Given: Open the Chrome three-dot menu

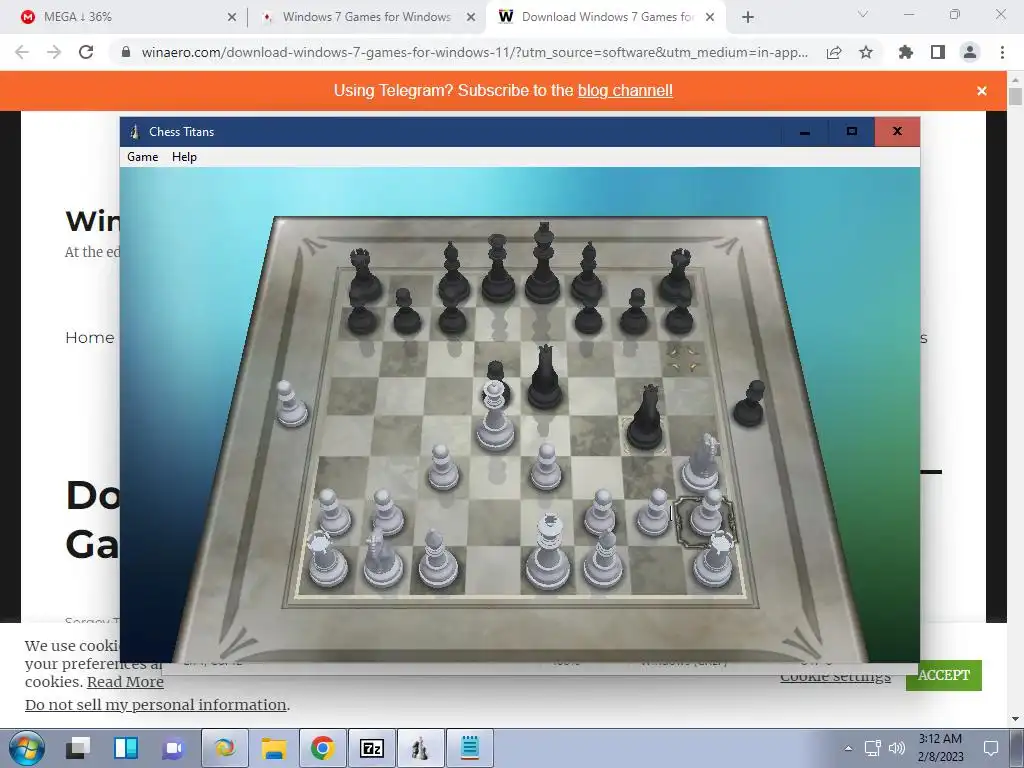Looking at the screenshot, I should pos(1002,52).
